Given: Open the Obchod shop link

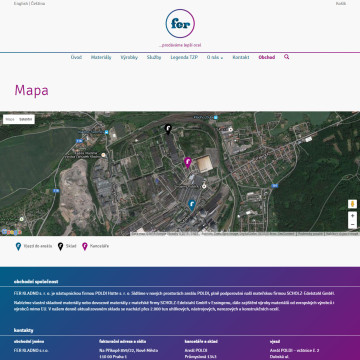Looking at the screenshot, I should (267, 57).
